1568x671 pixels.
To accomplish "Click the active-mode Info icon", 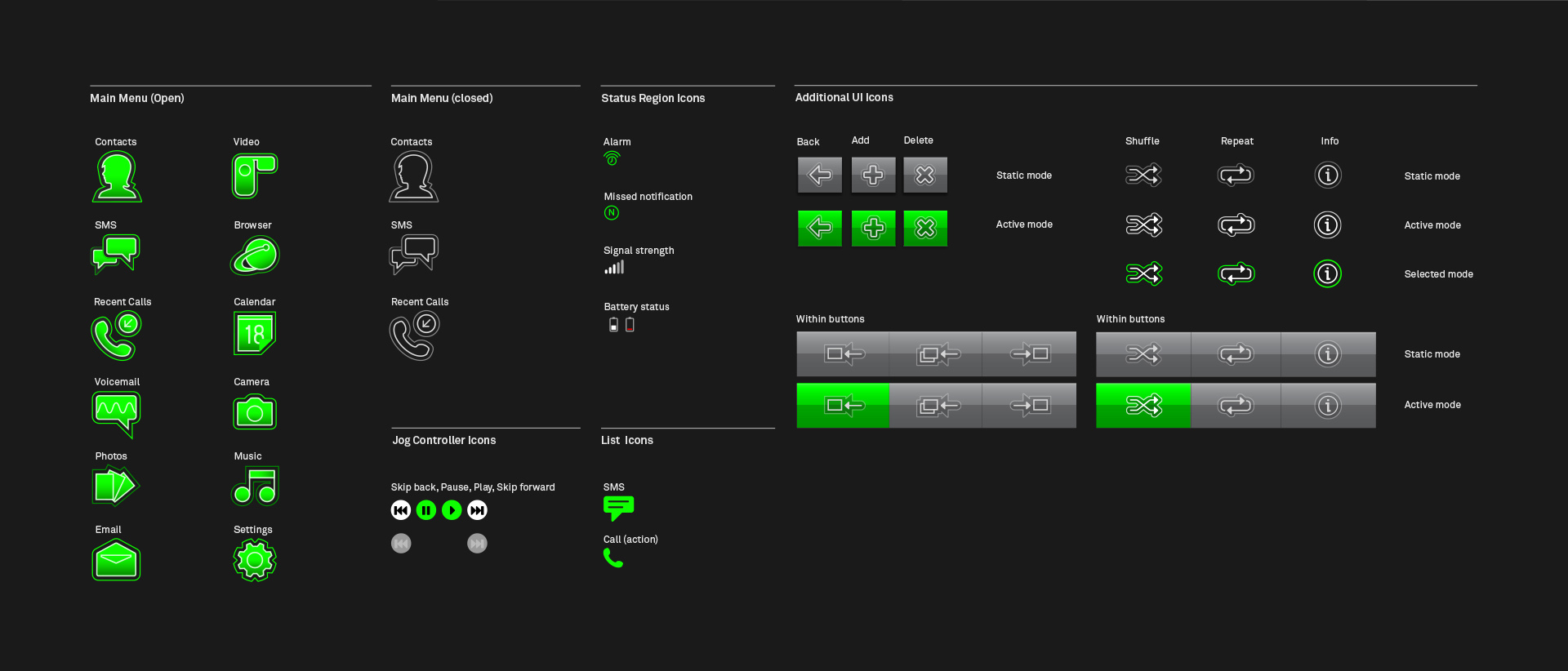I will pos(1328,224).
